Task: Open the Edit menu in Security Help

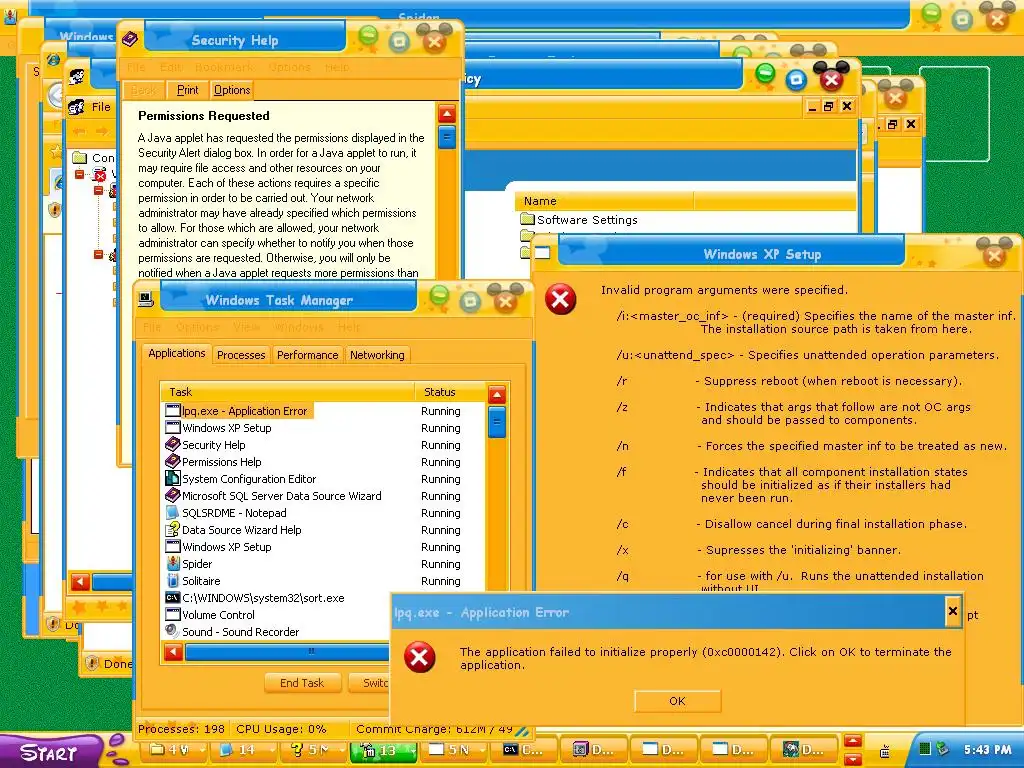Action: click(171, 67)
